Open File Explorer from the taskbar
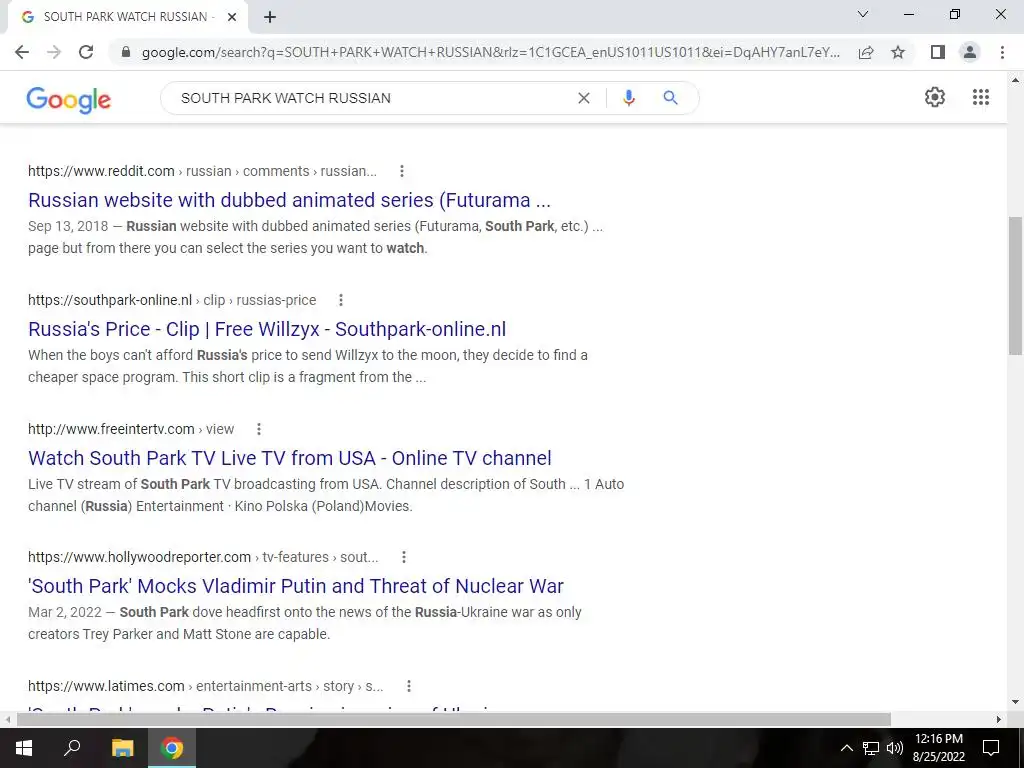1024x768 pixels. click(122, 748)
